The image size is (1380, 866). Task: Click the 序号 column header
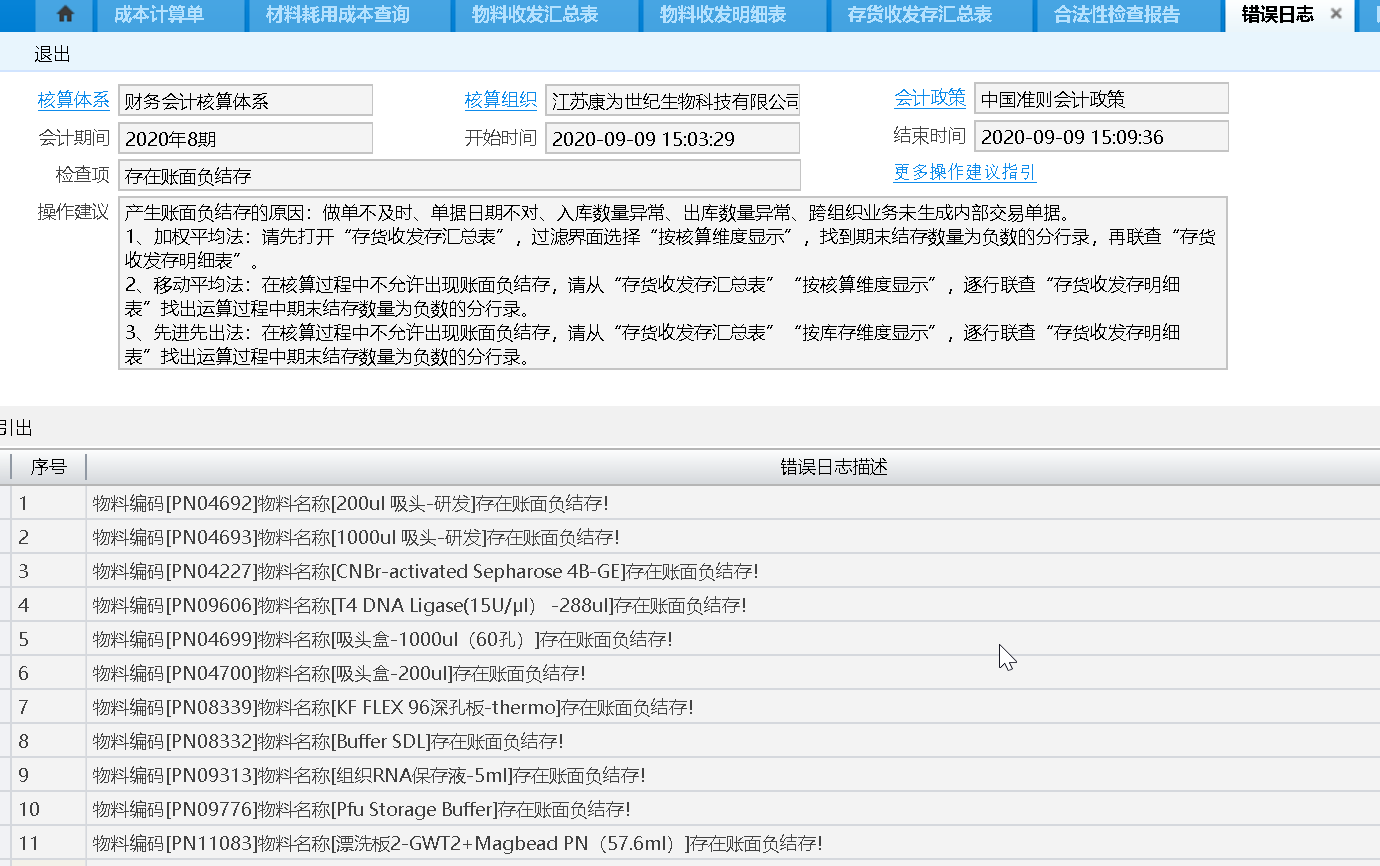[48, 467]
